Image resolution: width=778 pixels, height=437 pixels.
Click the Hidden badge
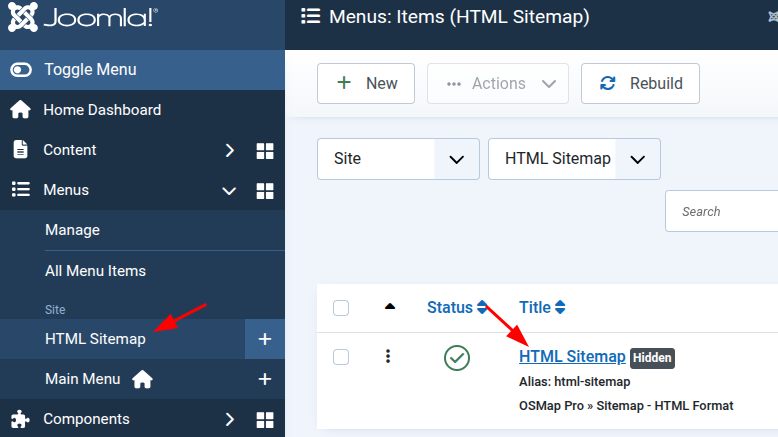(x=652, y=358)
